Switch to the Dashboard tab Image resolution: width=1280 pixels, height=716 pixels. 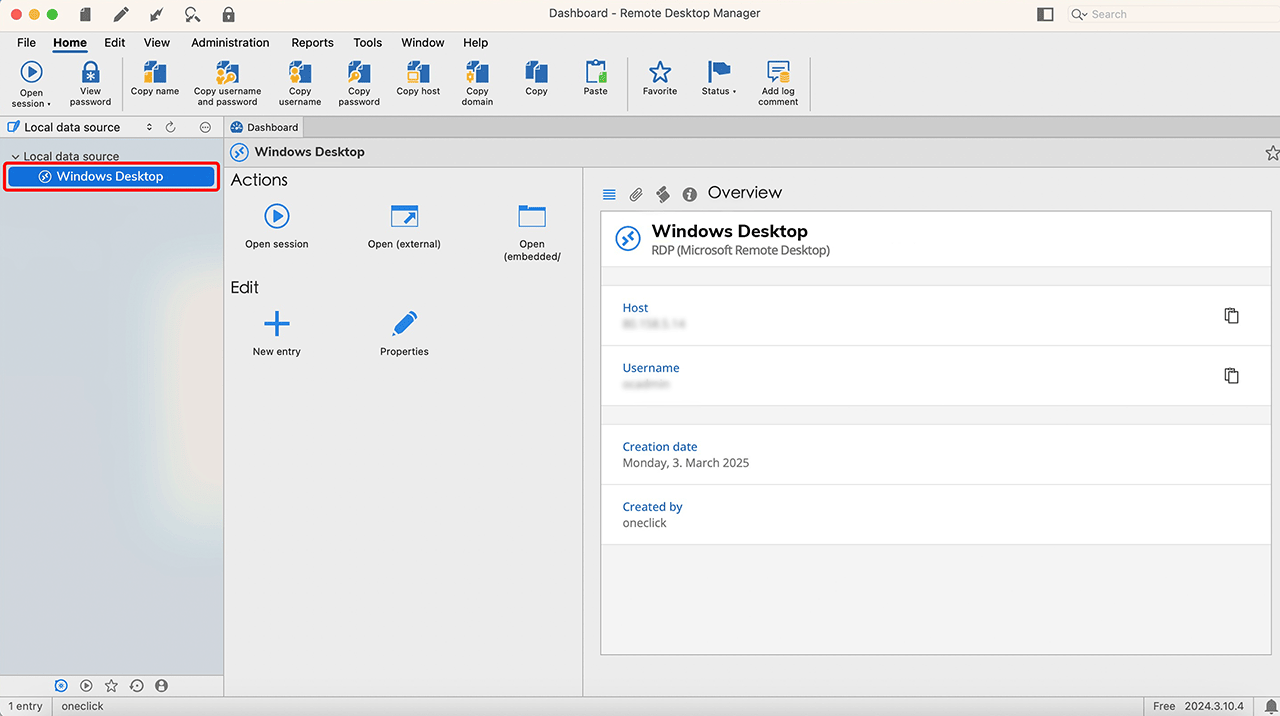pos(265,127)
